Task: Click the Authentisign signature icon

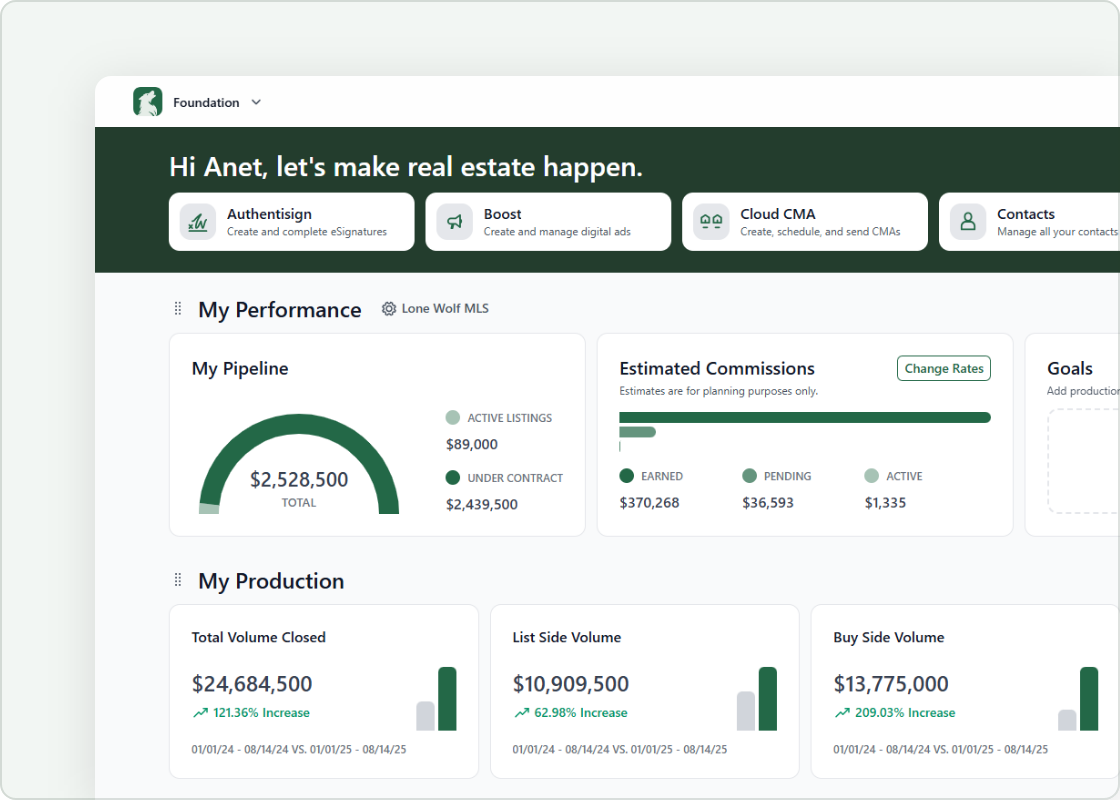Action: pyautogui.click(x=198, y=222)
